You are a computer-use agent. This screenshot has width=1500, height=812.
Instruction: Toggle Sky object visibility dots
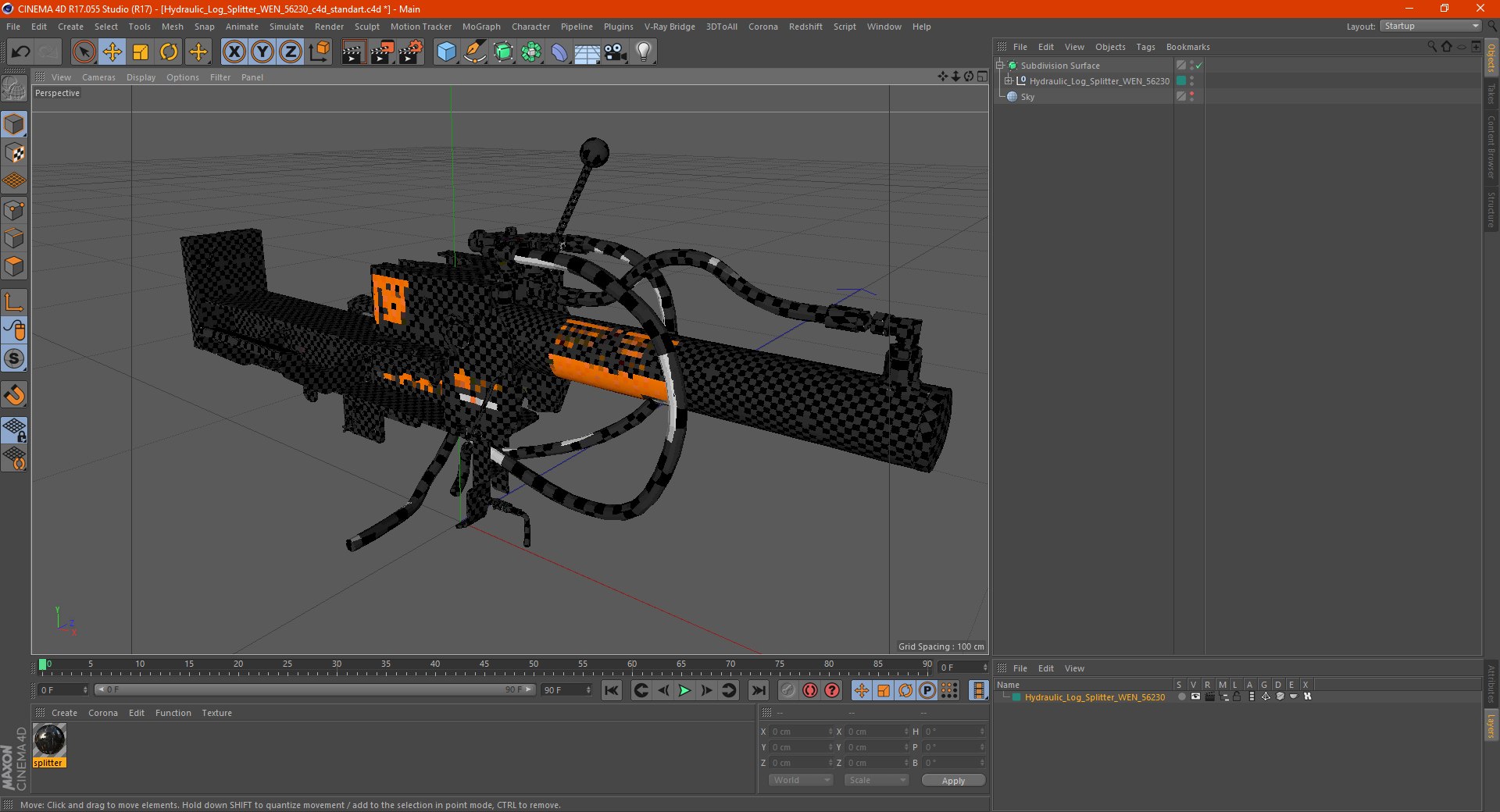point(1191,97)
